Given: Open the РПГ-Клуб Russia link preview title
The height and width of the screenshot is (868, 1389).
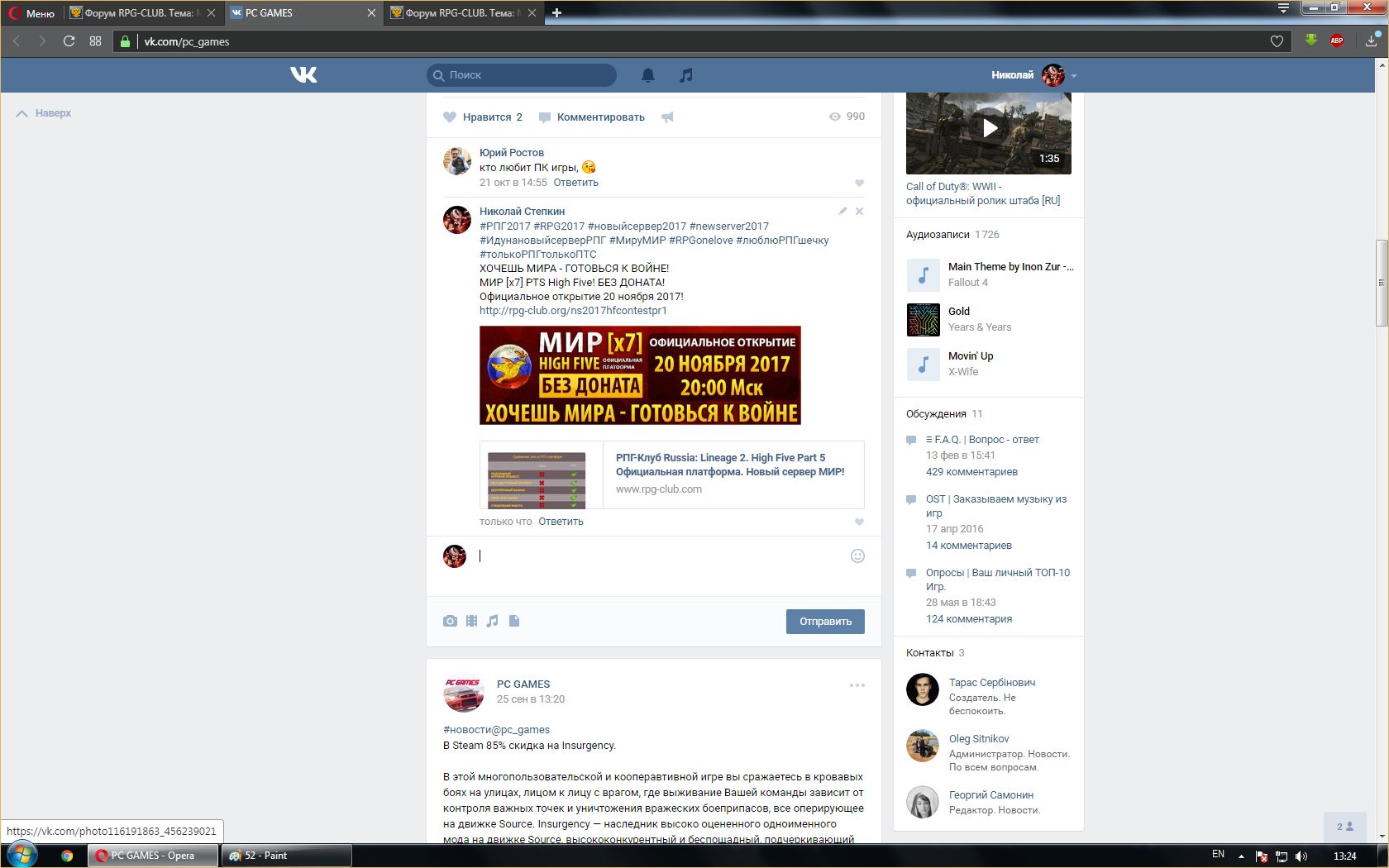Looking at the screenshot, I should click(730, 465).
